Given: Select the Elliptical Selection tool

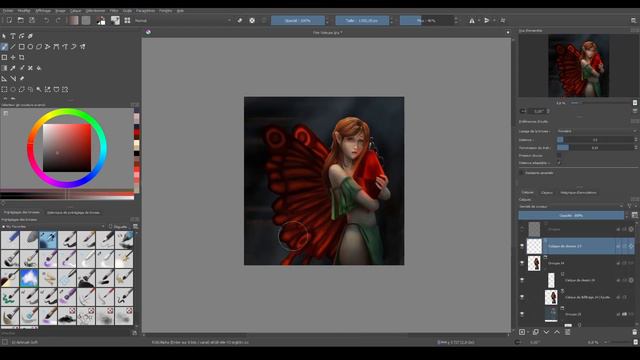Looking at the screenshot, I should coord(13,89).
